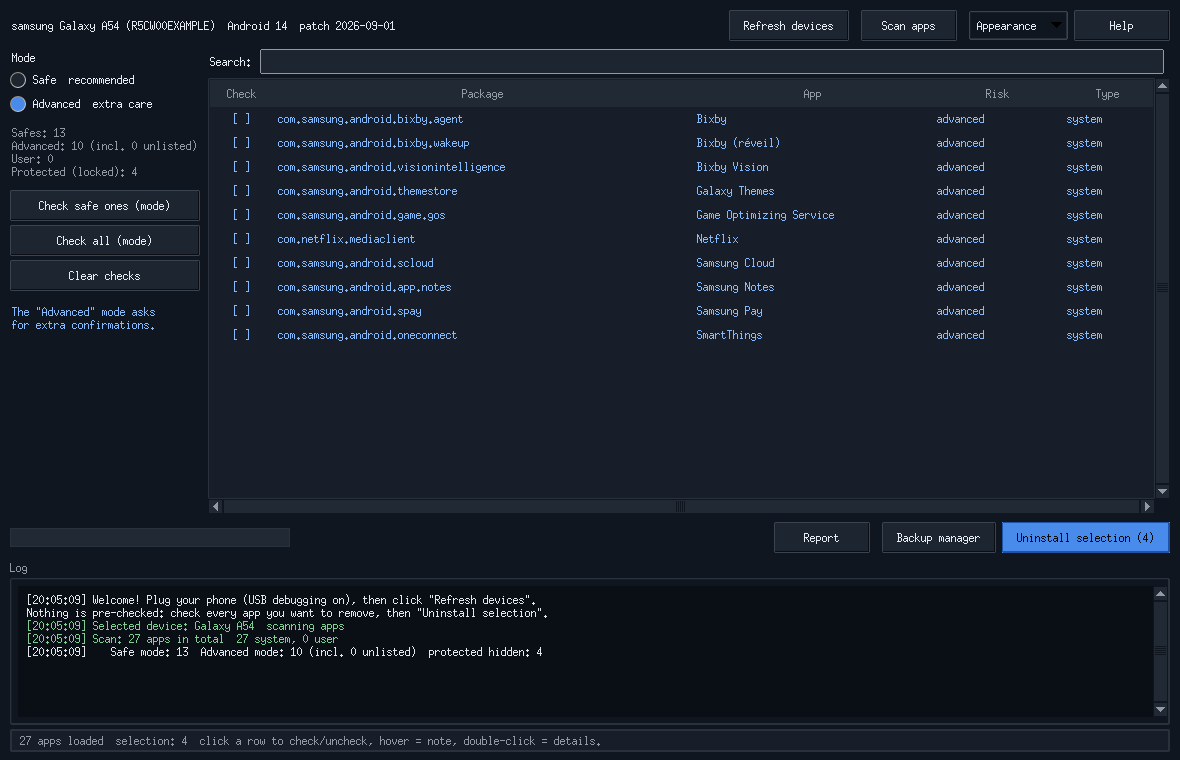1180x760 pixels.
Task: Click the Scan apps button
Action: (x=908, y=26)
